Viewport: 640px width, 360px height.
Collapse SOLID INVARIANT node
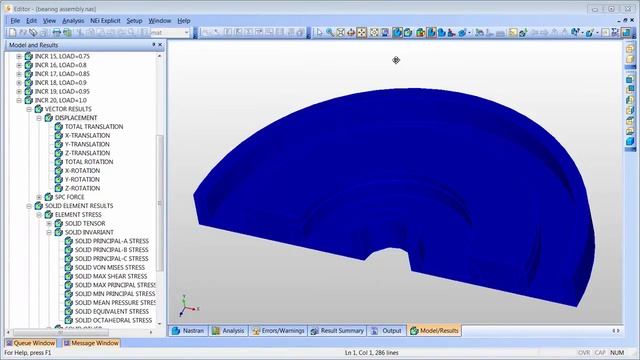[49, 232]
